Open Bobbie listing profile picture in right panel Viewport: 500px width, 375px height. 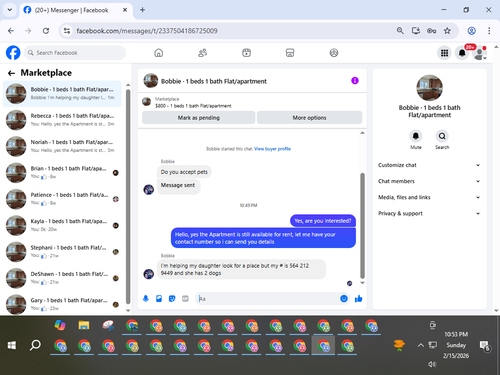[x=429, y=88]
